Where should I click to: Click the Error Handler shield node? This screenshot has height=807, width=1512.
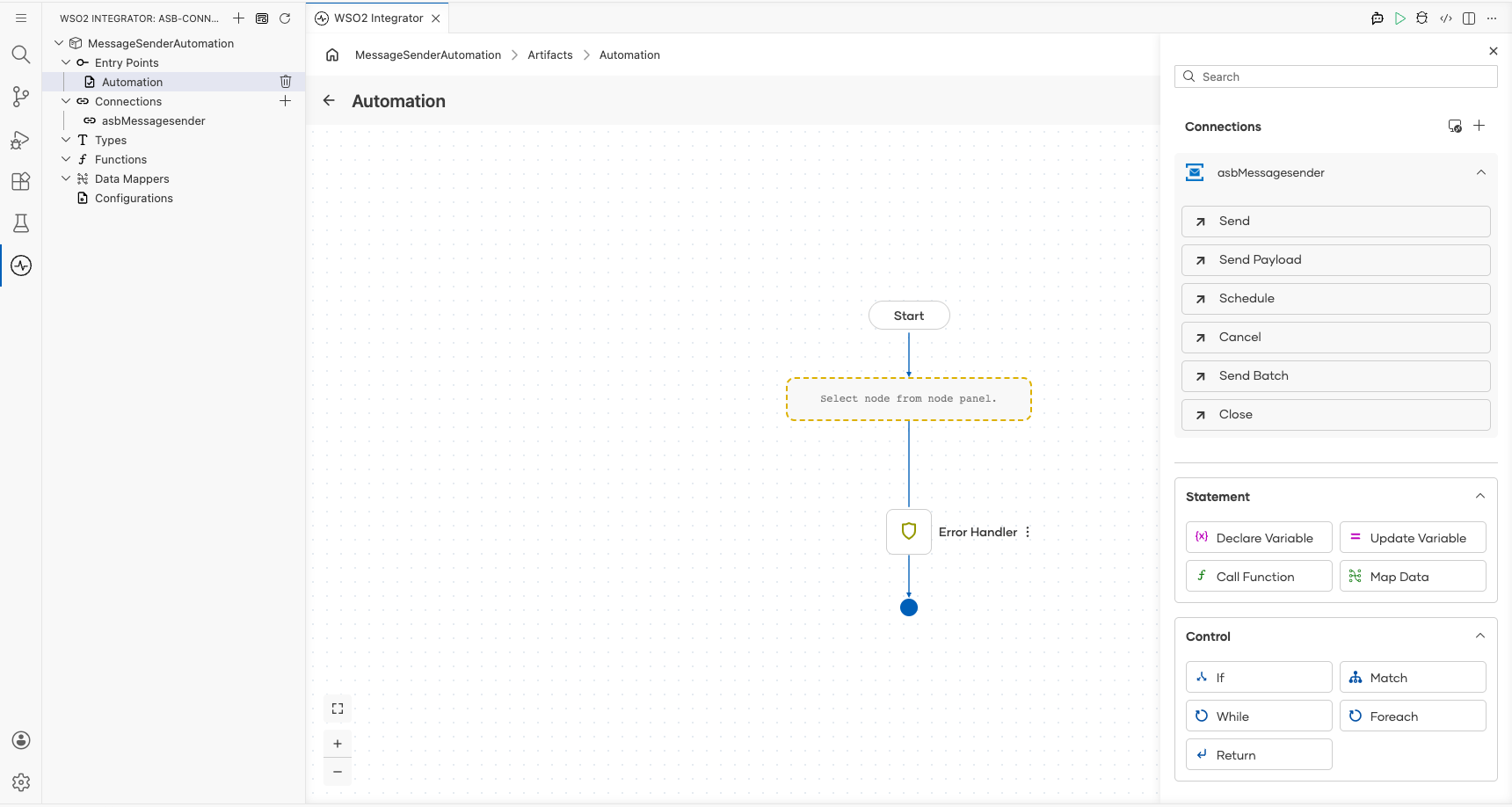(909, 531)
